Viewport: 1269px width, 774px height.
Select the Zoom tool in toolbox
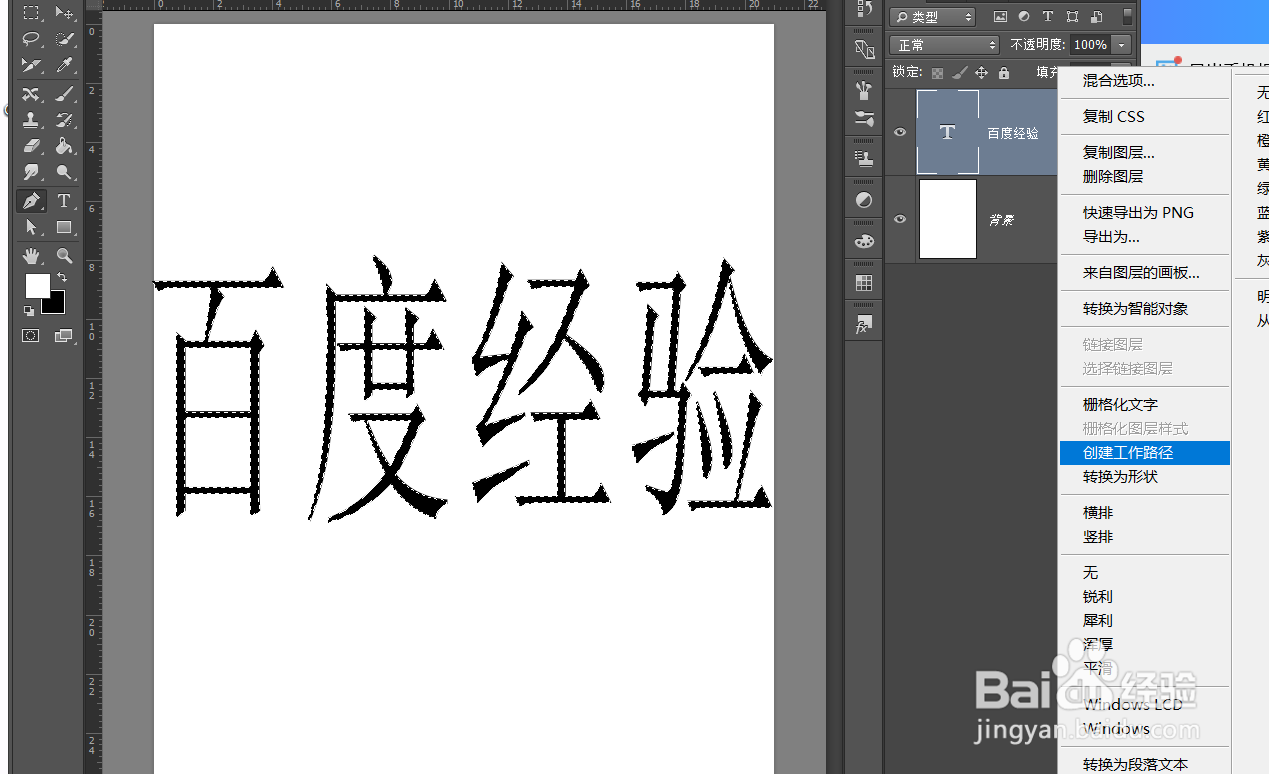click(x=64, y=255)
